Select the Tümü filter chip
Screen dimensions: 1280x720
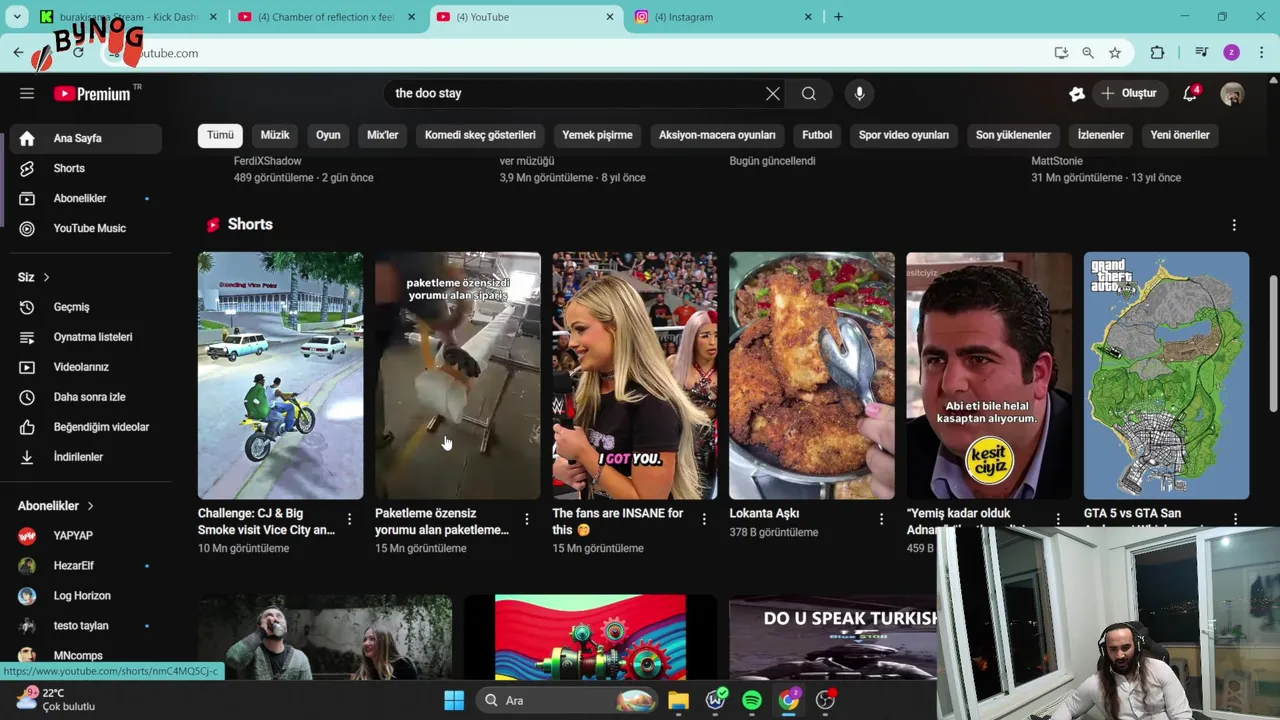[x=220, y=135]
